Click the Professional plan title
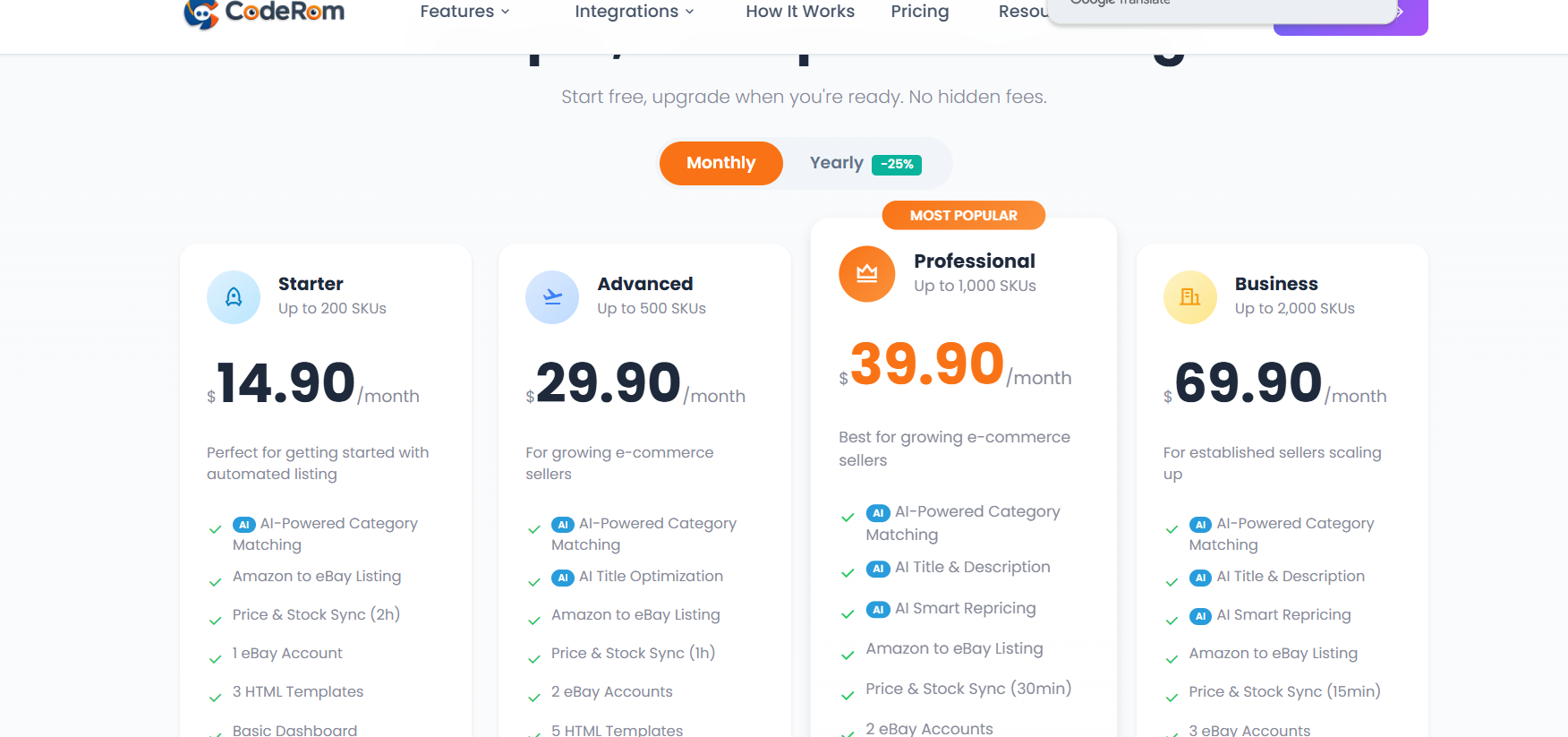 click(x=975, y=261)
